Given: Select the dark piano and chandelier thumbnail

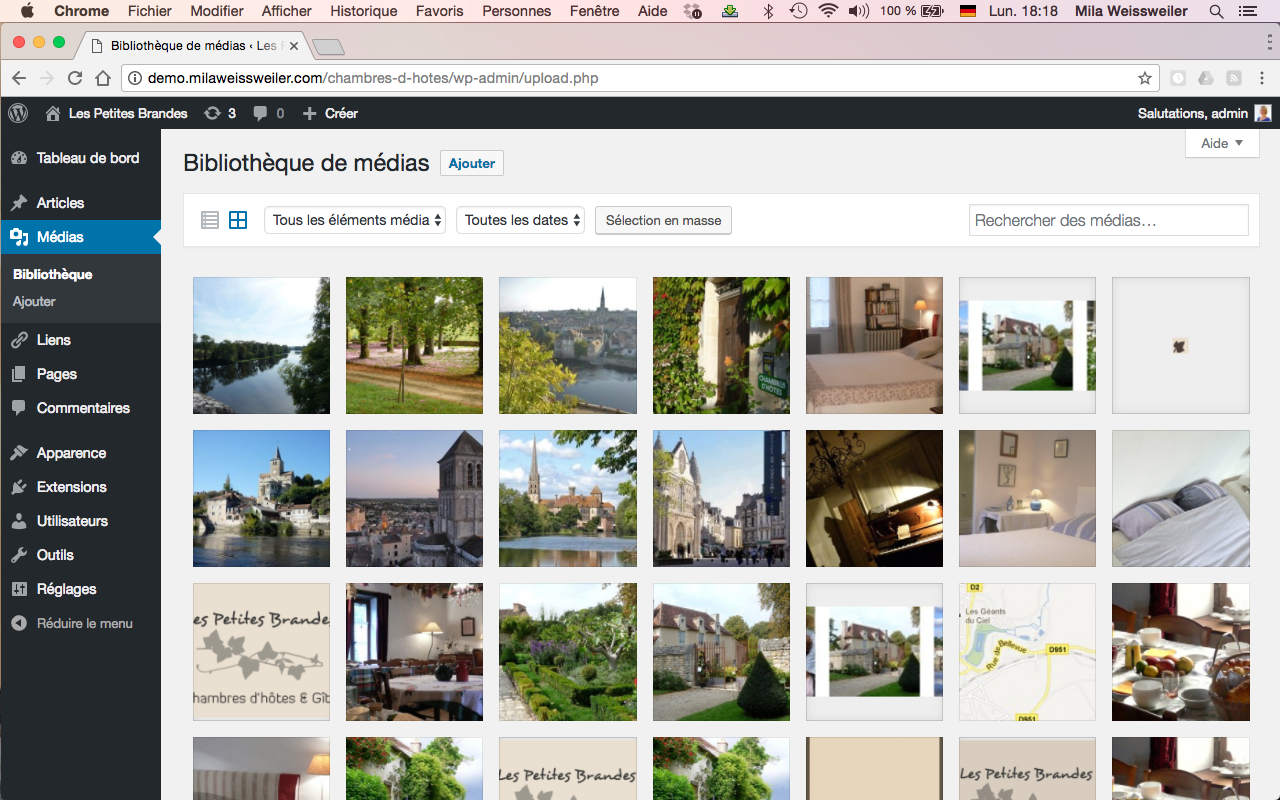Looking at the screenshot, I should pyautogui.click(x=874, y=498).
